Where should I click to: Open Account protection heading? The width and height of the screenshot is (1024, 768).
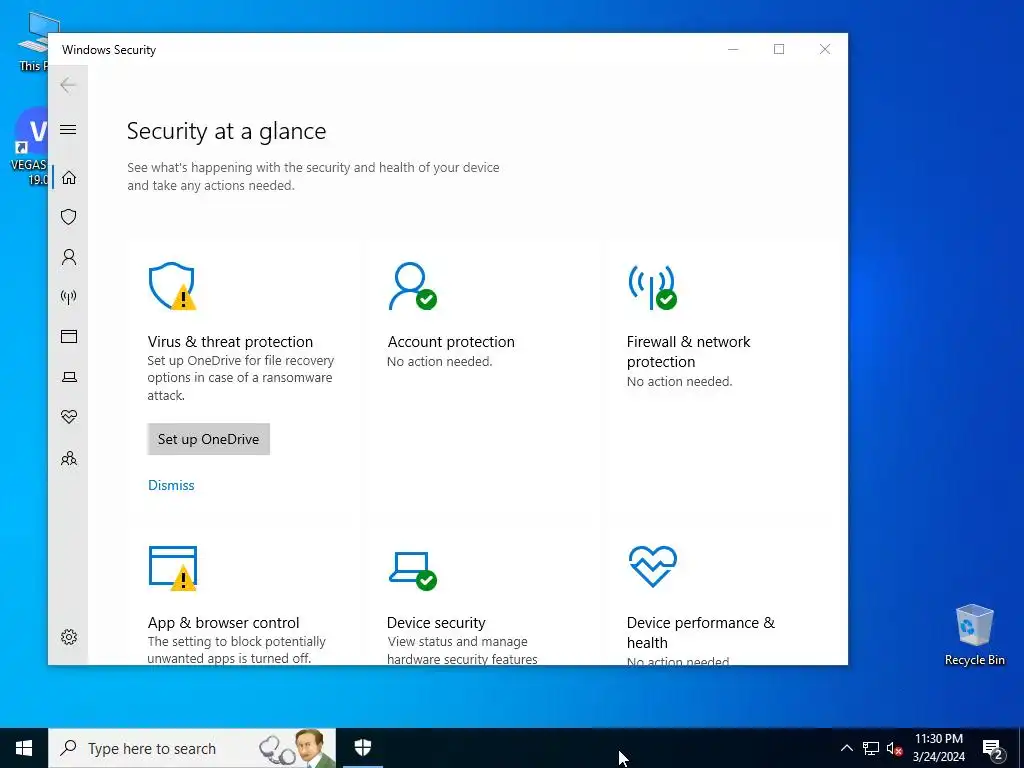click(451, 342)
